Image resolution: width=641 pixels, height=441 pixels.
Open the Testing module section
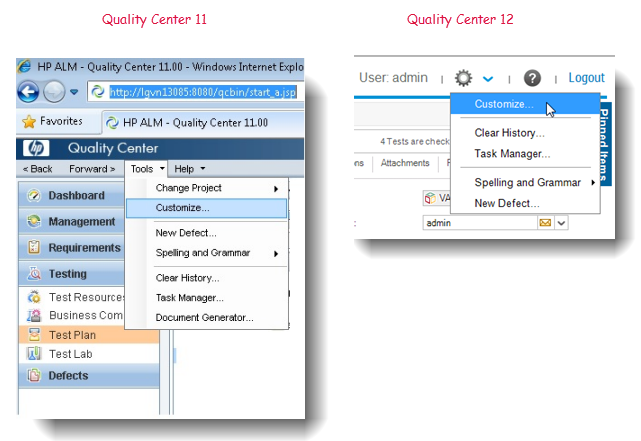point(72,273)
